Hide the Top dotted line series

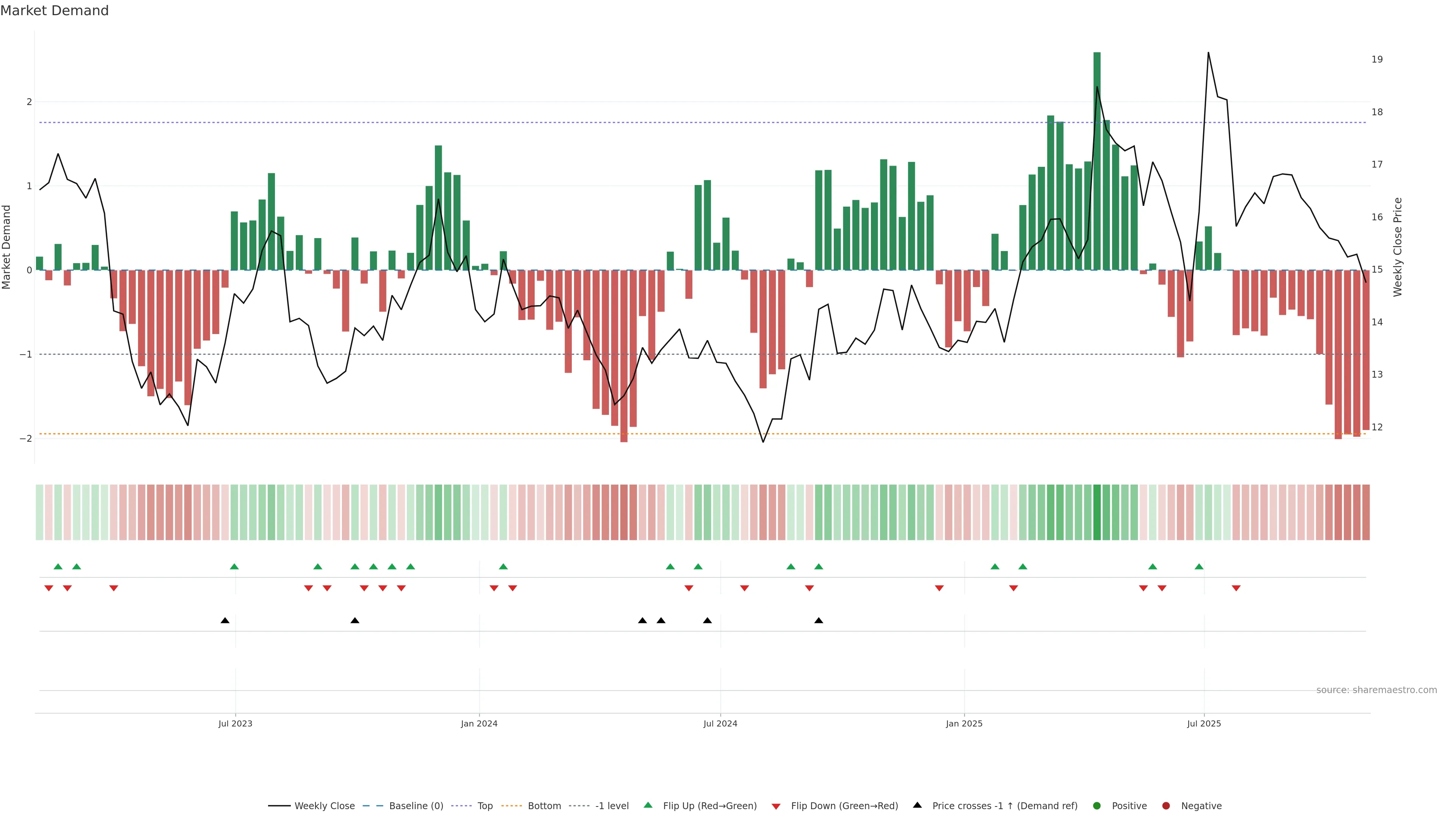[485, 806]
